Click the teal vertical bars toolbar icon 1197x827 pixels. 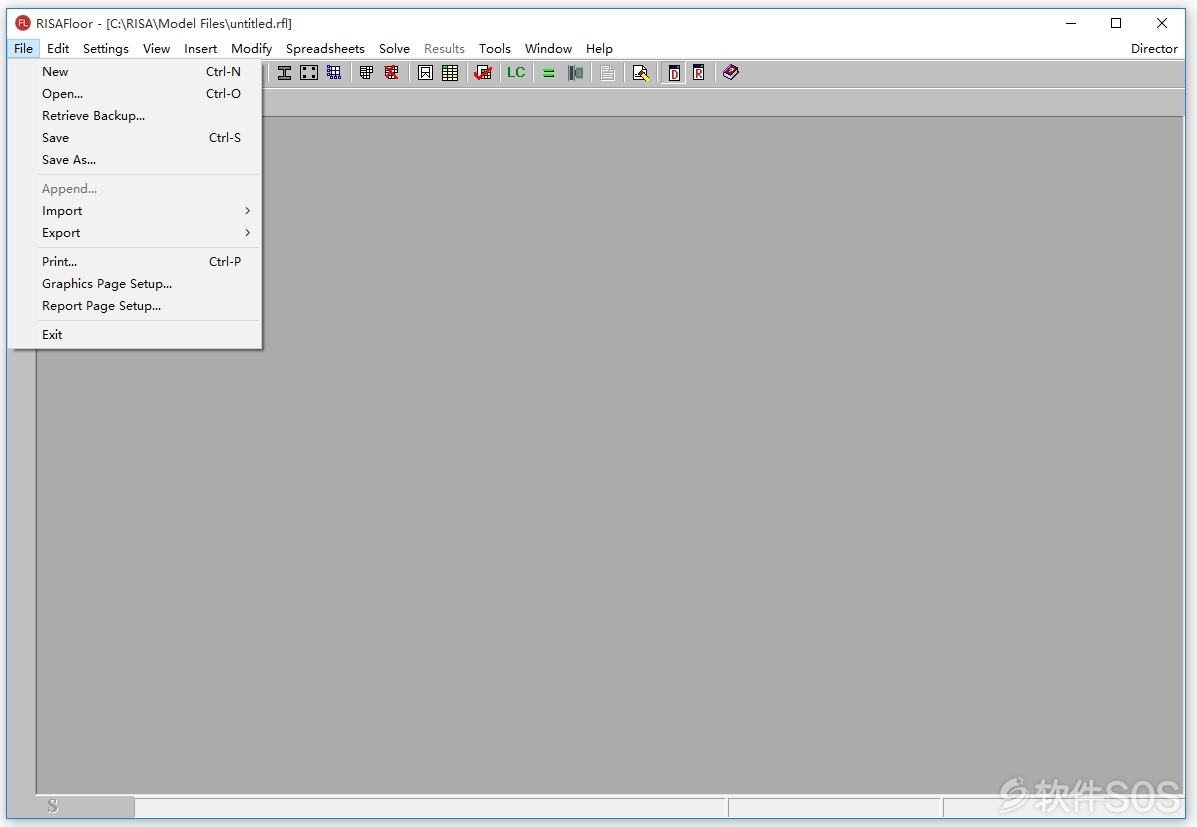click(x=576, y=73)
